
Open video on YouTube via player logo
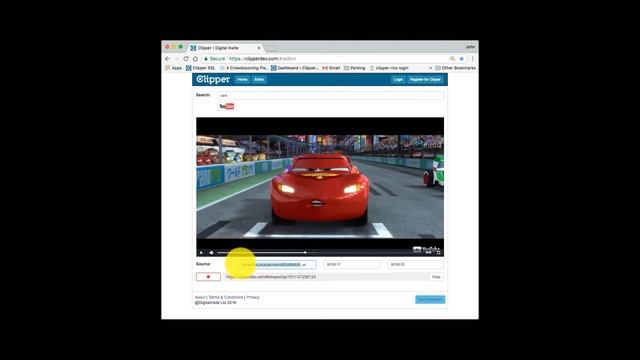[426, 249]
